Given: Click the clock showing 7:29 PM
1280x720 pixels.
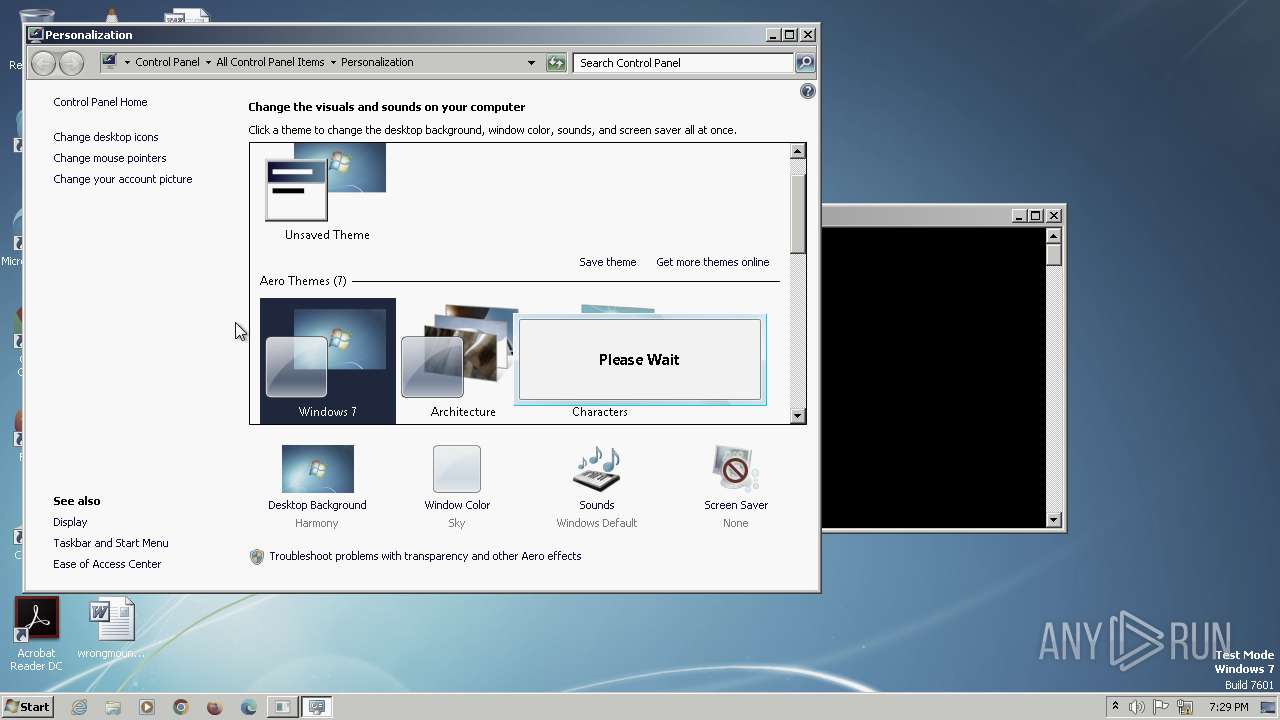Looking at the screenshot, I should [1228, 707].
